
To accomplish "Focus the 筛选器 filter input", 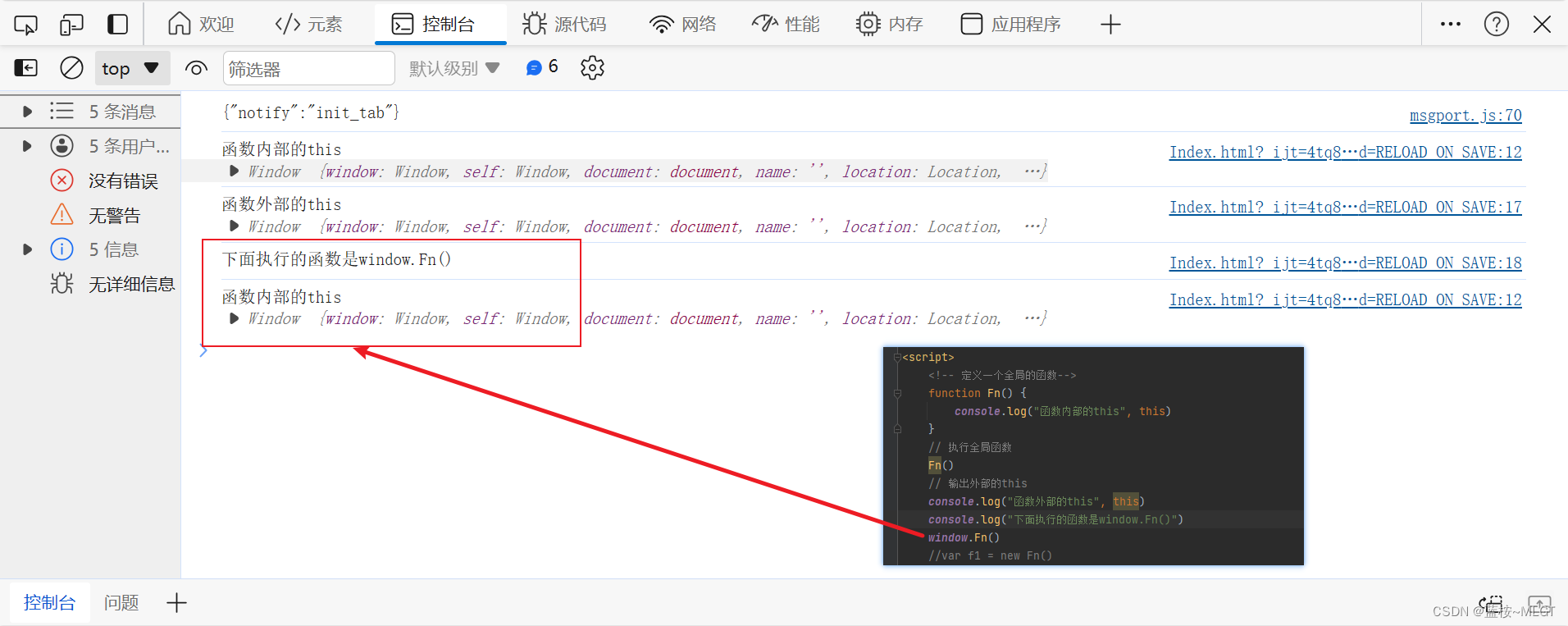I will 309,68.
